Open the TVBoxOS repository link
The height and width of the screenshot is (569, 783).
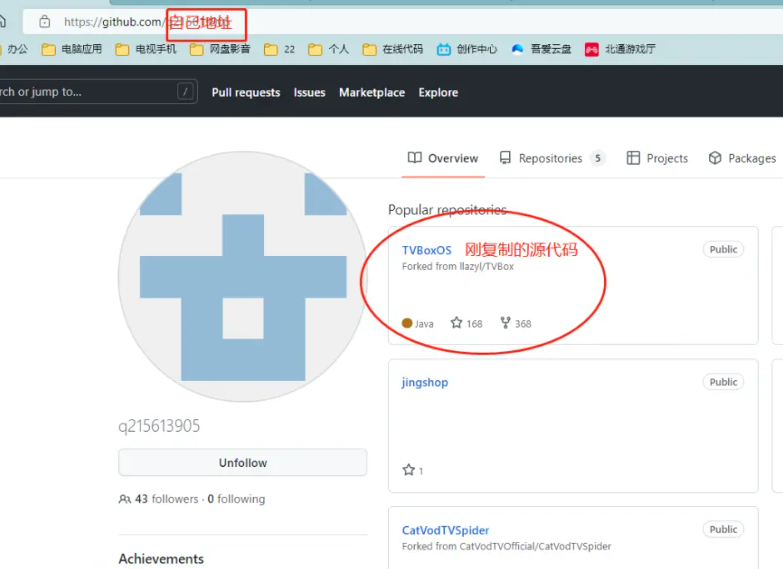pyautogui.click(x=427, y=250)
